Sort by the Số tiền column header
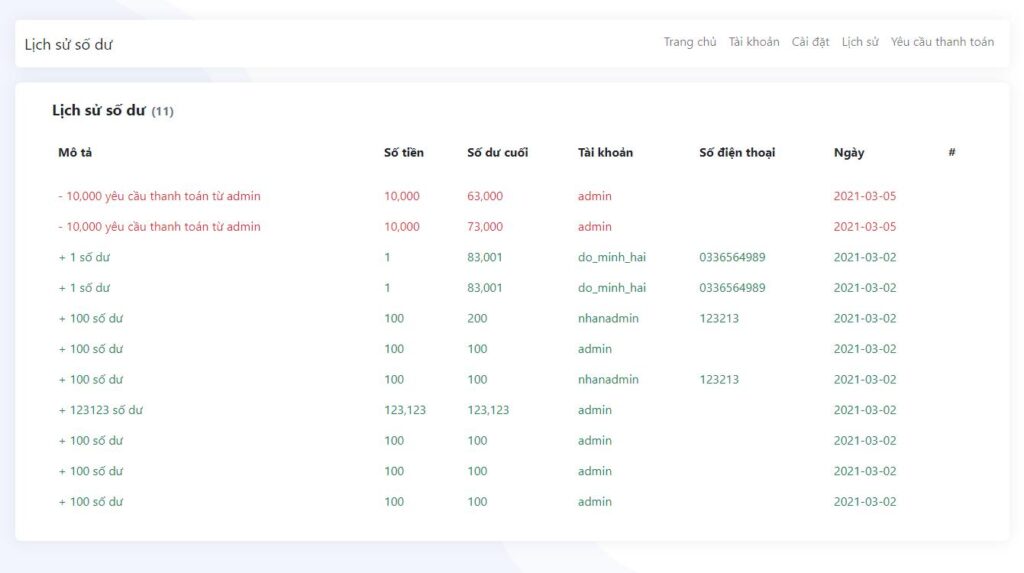Screen dimensions: 1024x573 404,153
